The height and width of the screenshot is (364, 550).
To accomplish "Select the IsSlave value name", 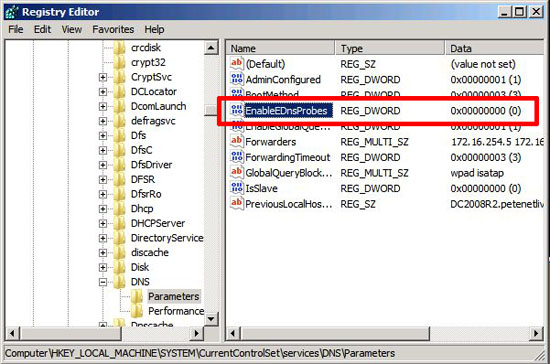I will pos(261,188).
